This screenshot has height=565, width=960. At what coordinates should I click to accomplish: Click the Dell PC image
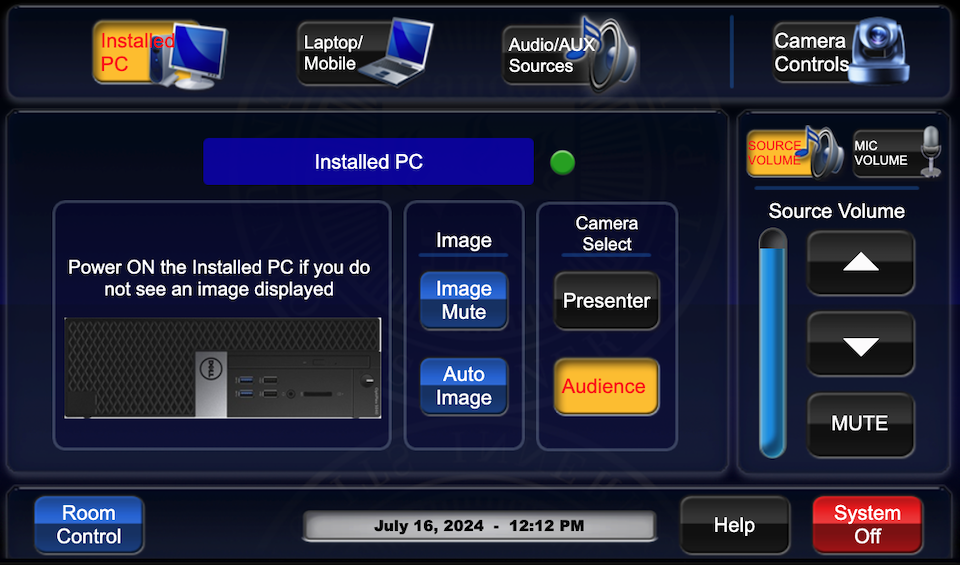tap(223, 368)
